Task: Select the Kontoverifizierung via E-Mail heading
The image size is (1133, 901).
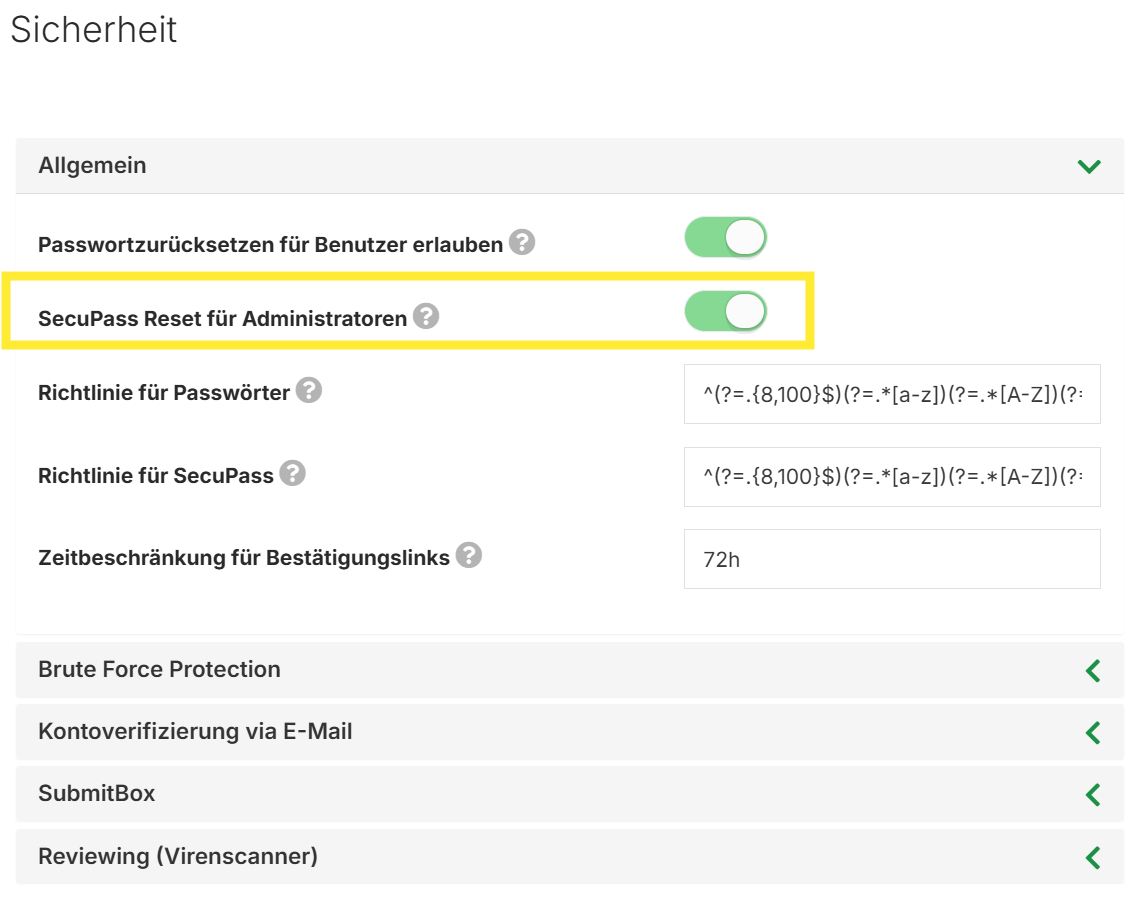Action: click(195, 732)
